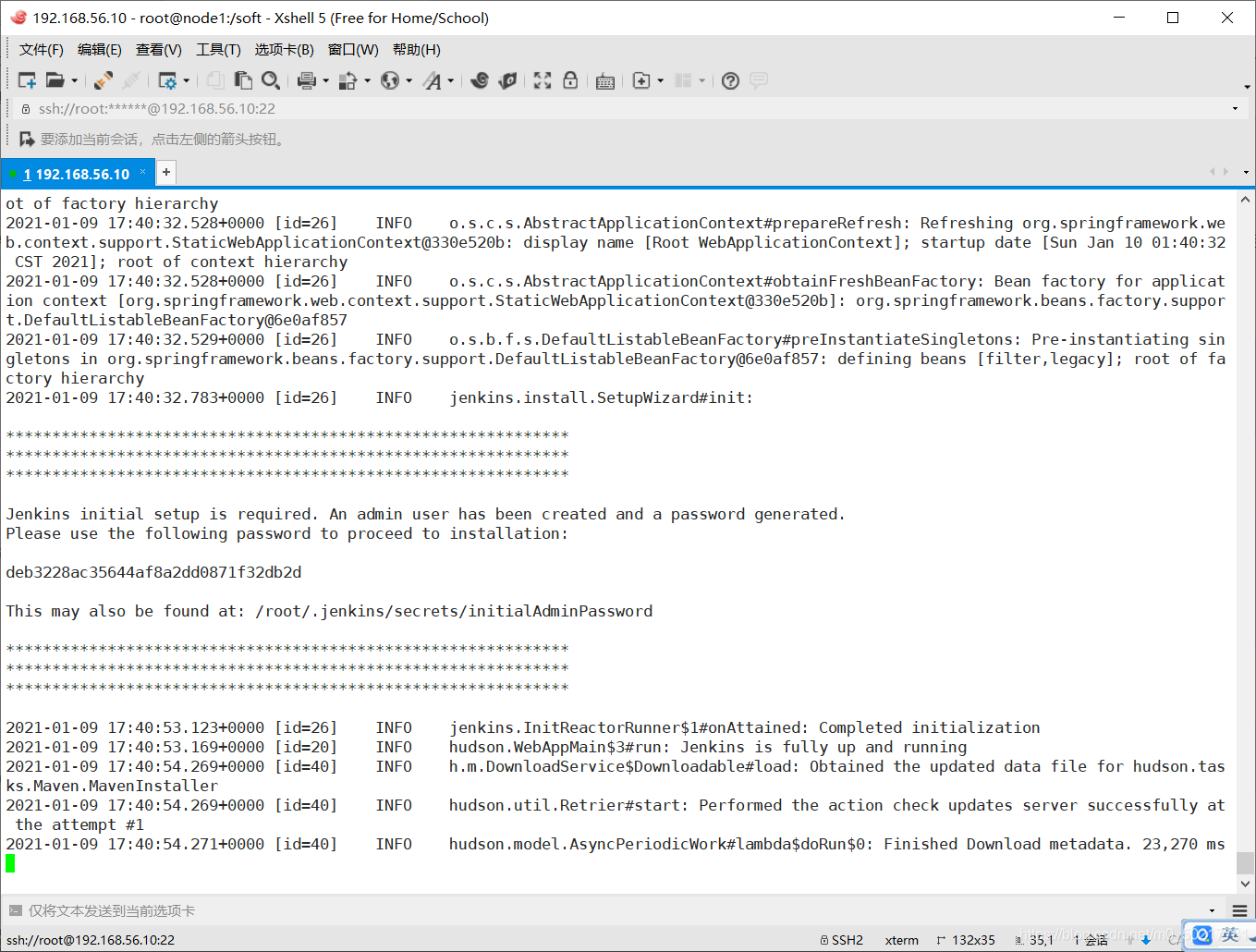Expand the Font icon dropdown arrow
The height and width of the screenshot is (952, 1256).
coord(451,81)
